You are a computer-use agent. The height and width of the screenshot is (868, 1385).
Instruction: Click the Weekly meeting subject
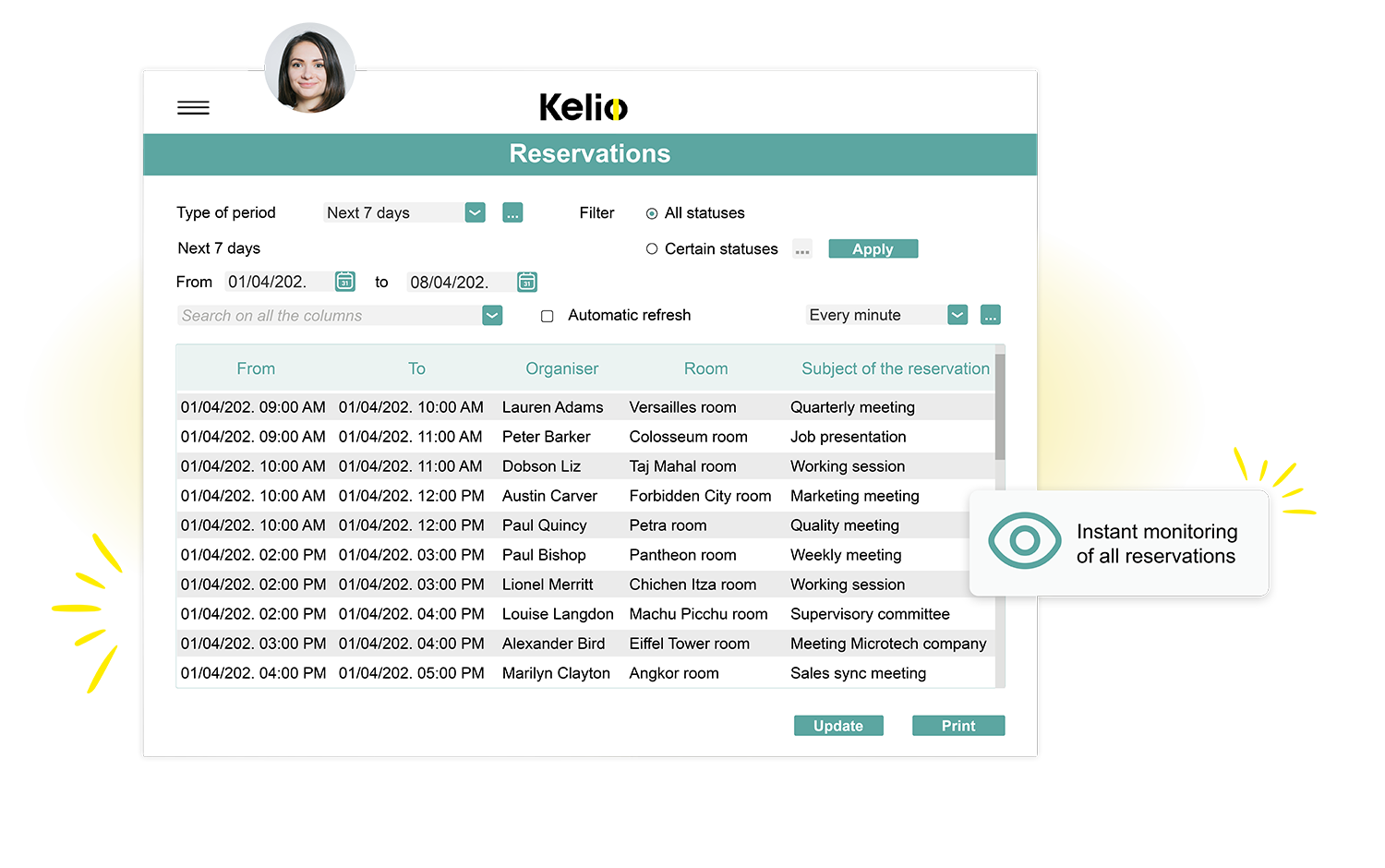(846, 555)
